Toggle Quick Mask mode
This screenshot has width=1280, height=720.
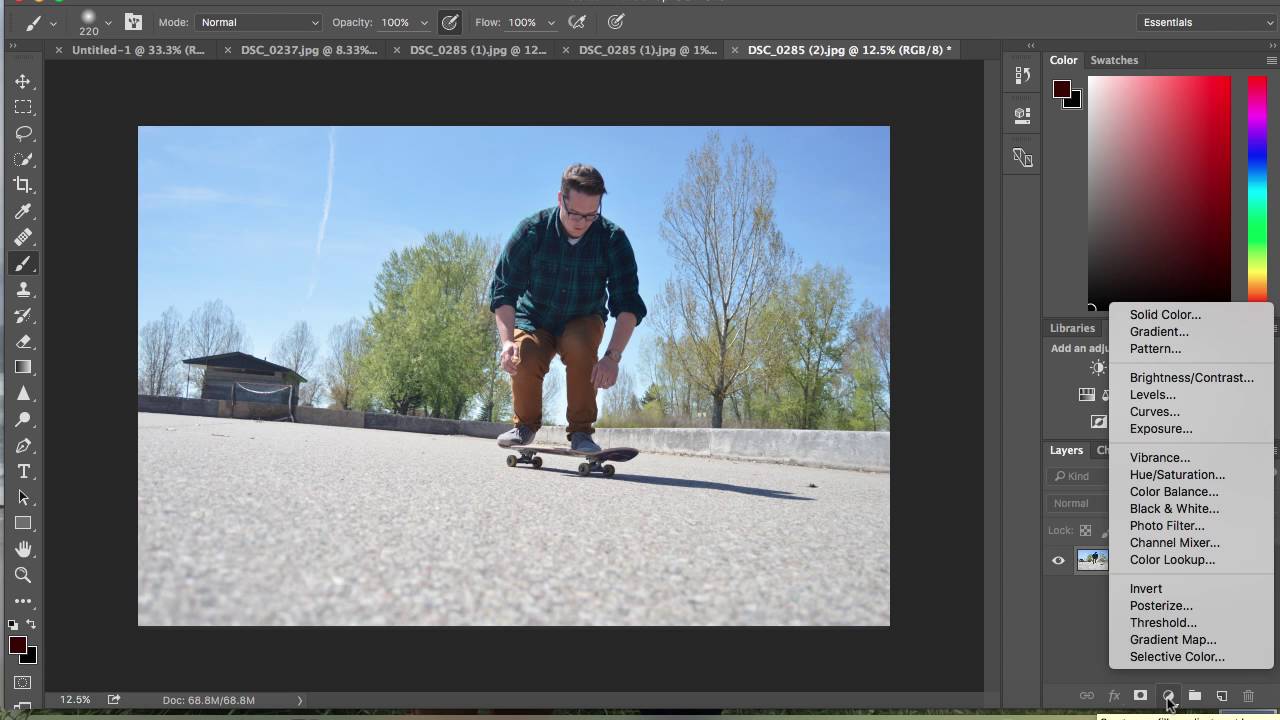point(23,683)
